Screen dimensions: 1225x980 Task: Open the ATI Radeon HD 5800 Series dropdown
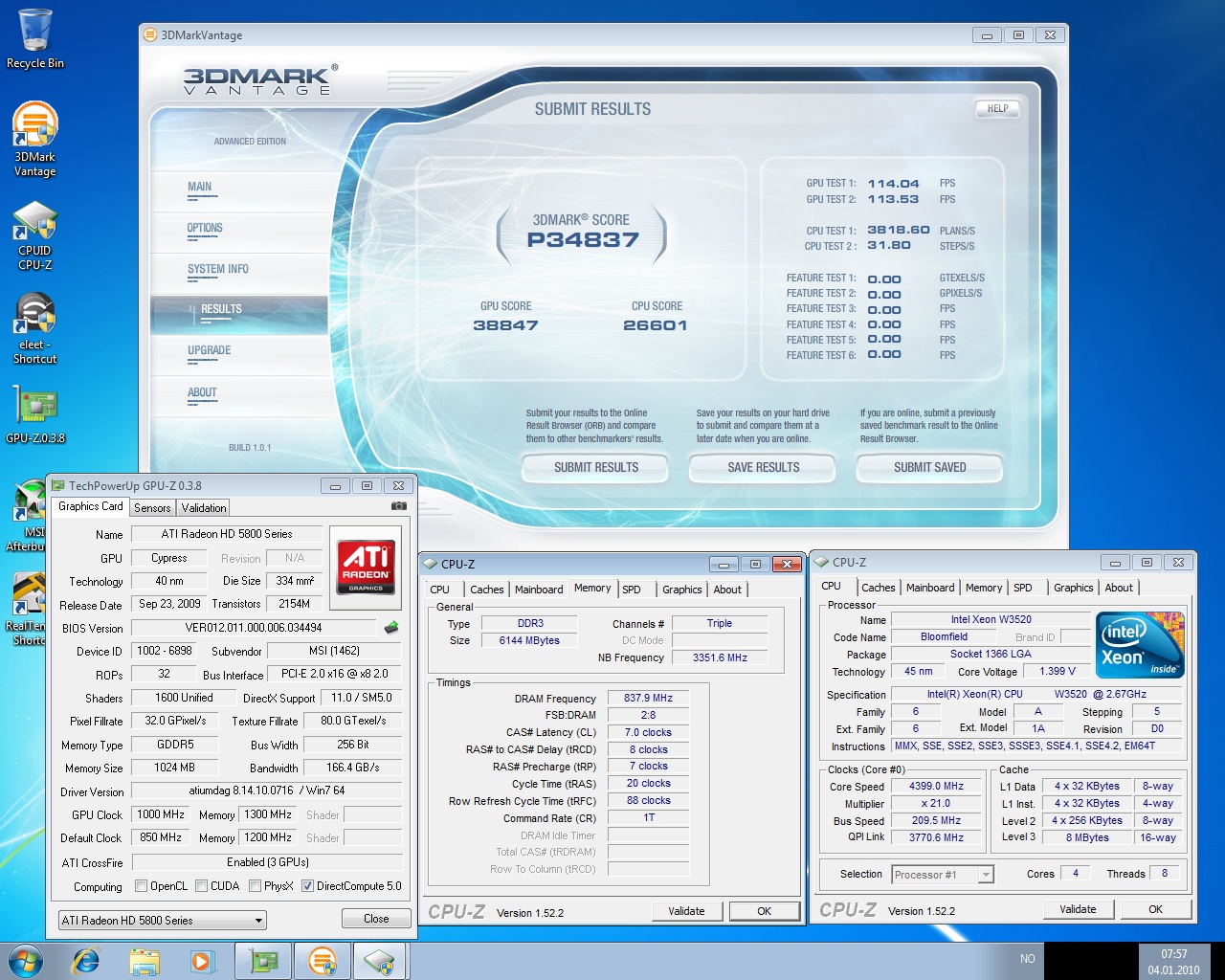(163, 920)
